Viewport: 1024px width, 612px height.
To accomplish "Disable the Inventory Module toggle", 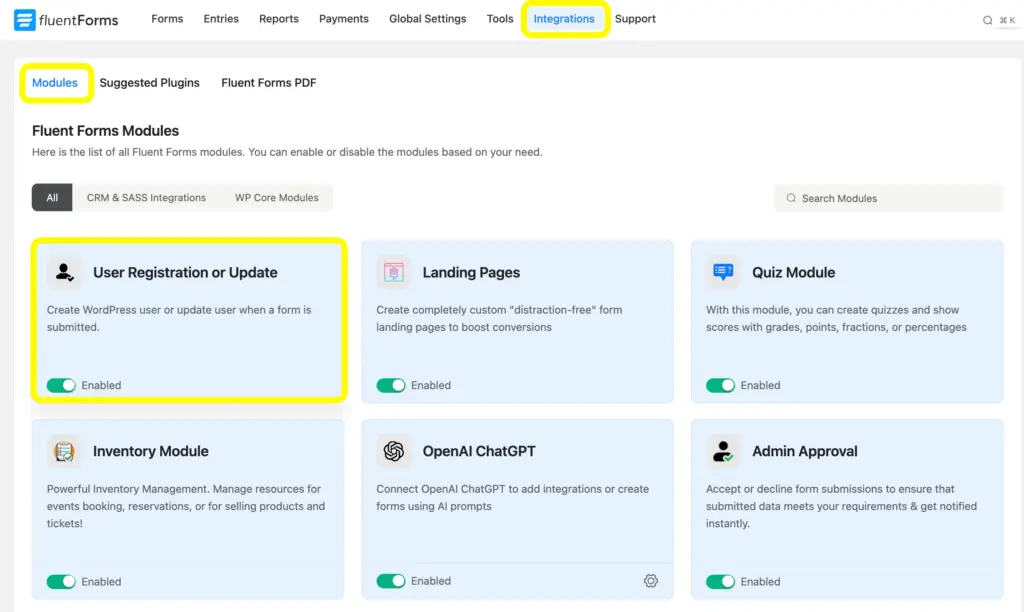I will 61,581.
